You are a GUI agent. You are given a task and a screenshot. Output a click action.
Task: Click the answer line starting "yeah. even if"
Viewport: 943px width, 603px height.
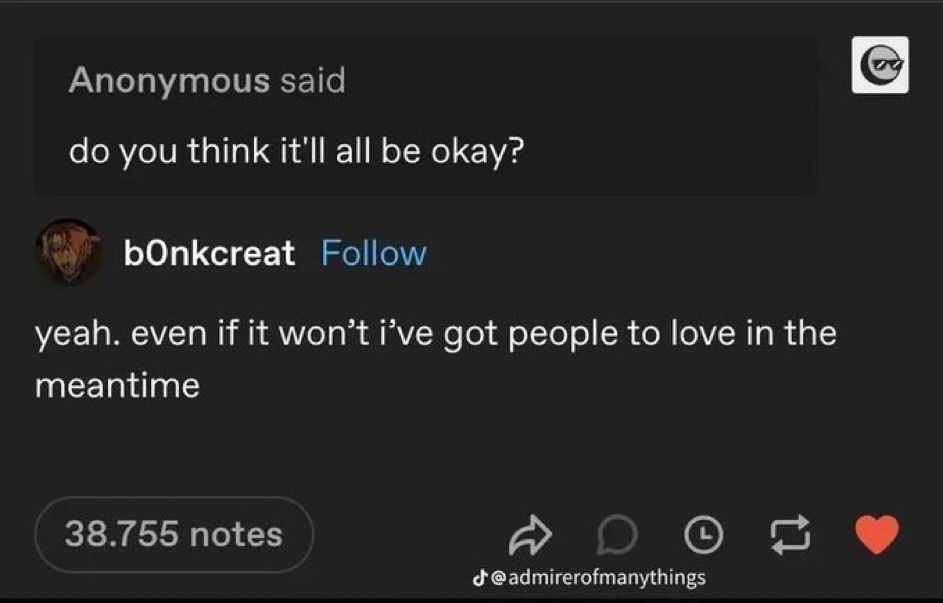(x=435, y=332)
